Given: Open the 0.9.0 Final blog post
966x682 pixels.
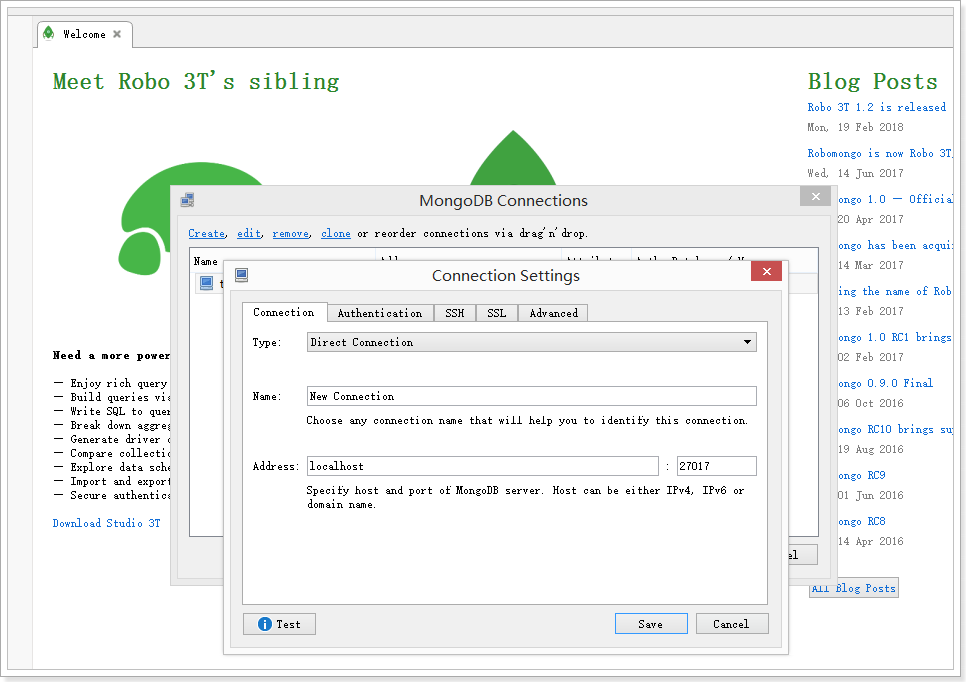Looking at the screenshot, I should click(886, 383).
